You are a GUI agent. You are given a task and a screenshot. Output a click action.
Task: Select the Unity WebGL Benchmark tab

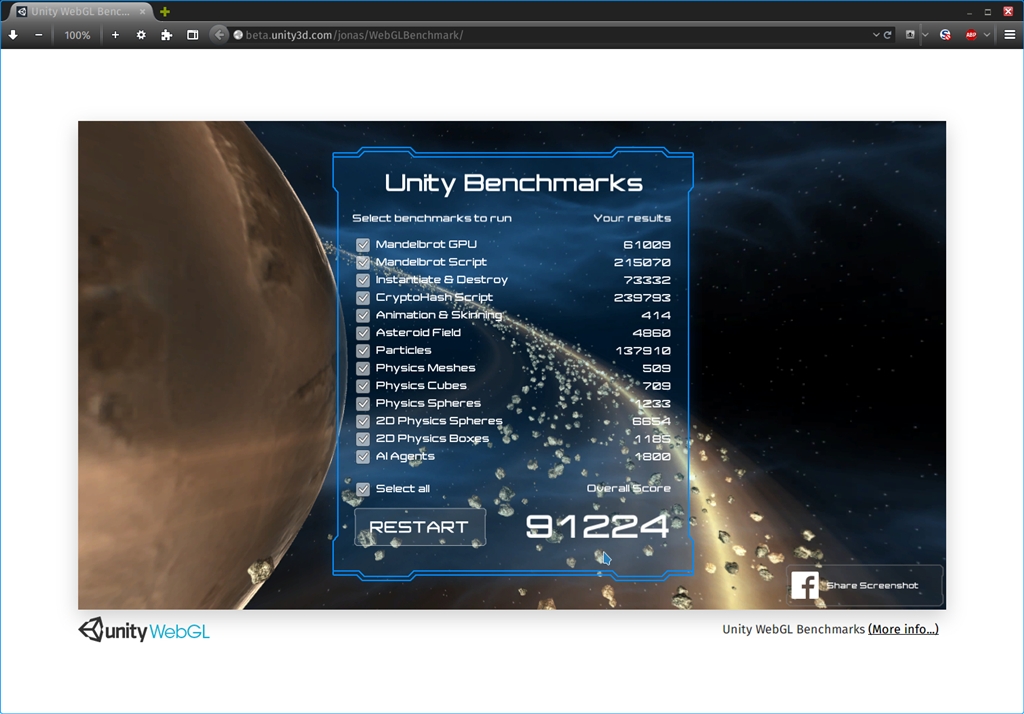[81, 12]
